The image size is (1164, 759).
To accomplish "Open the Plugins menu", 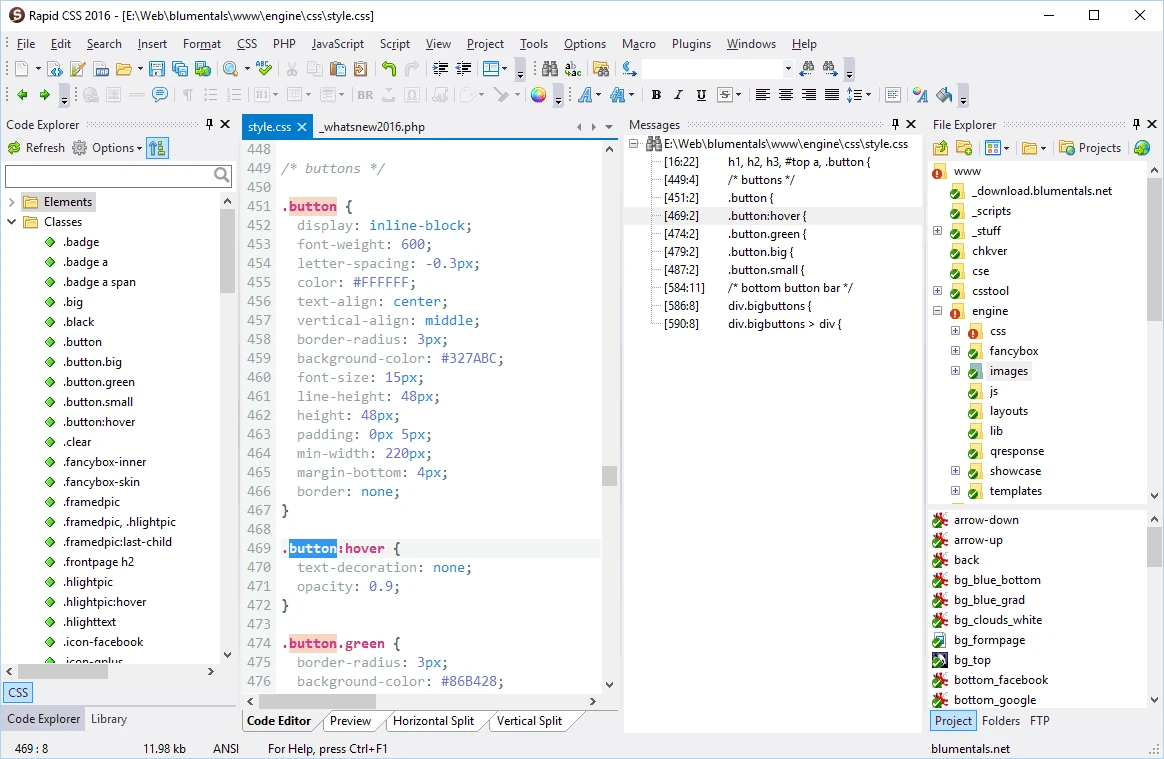I will pyautogui.click(x=691, y=44).
